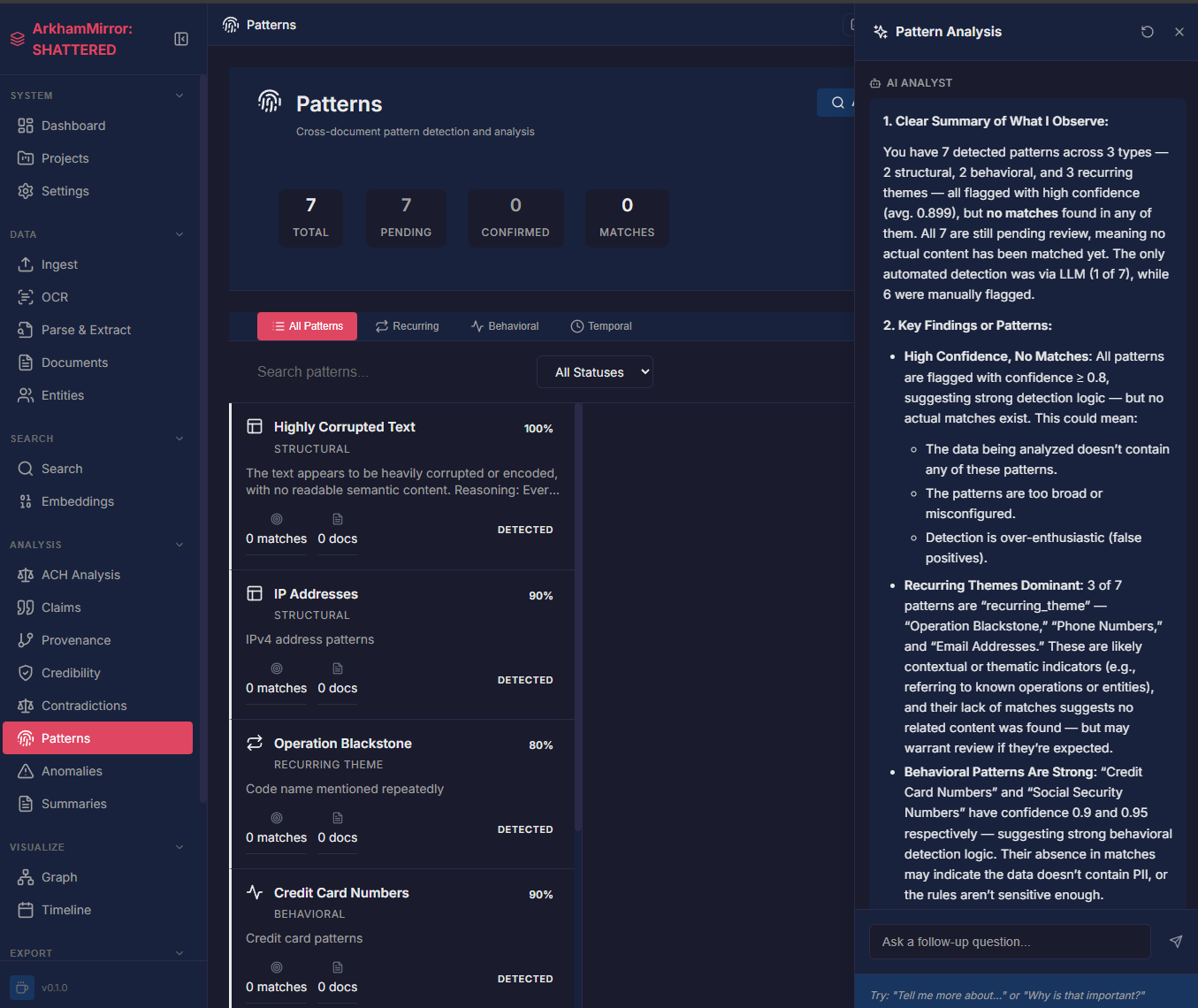The width and height of the screenshot is (1198, 1008).
Task: Collapse the ANALYSIS section
Action: 179,545
